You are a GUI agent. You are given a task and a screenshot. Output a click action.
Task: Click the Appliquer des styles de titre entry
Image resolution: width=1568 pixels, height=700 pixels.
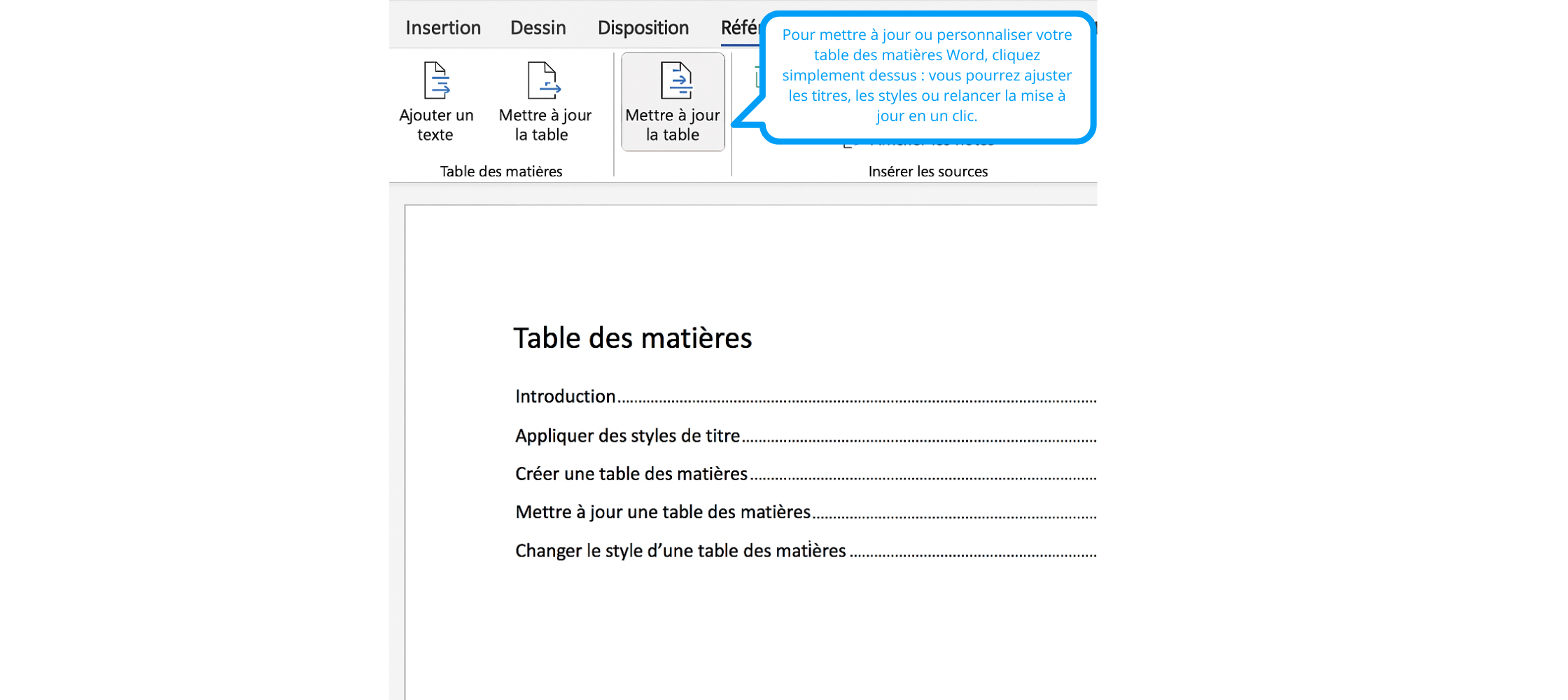[x=806, y=435]
